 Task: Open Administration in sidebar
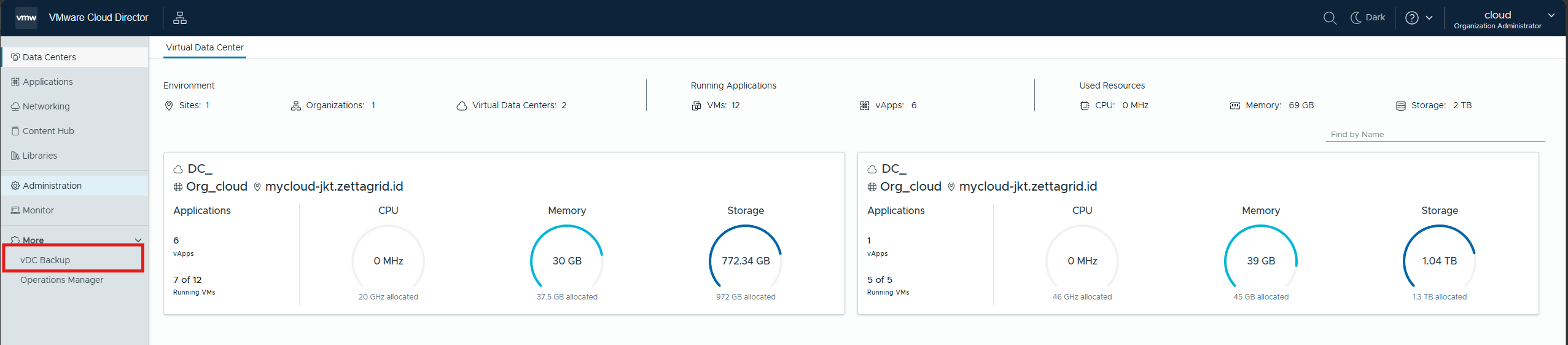click(74, 186)
